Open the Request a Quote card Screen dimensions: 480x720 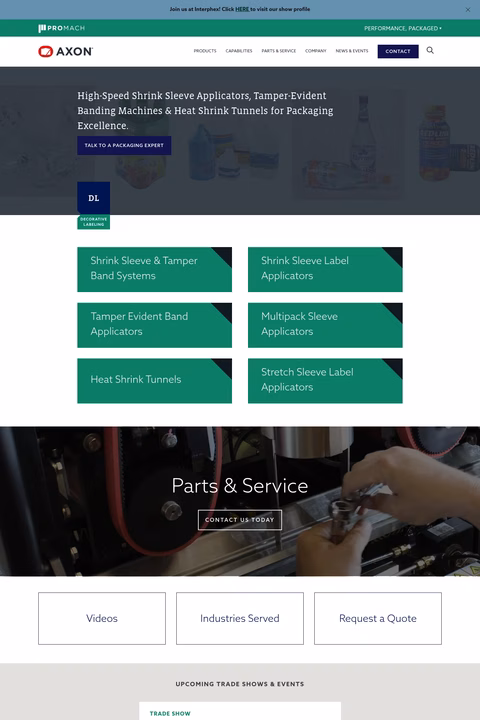378,619
